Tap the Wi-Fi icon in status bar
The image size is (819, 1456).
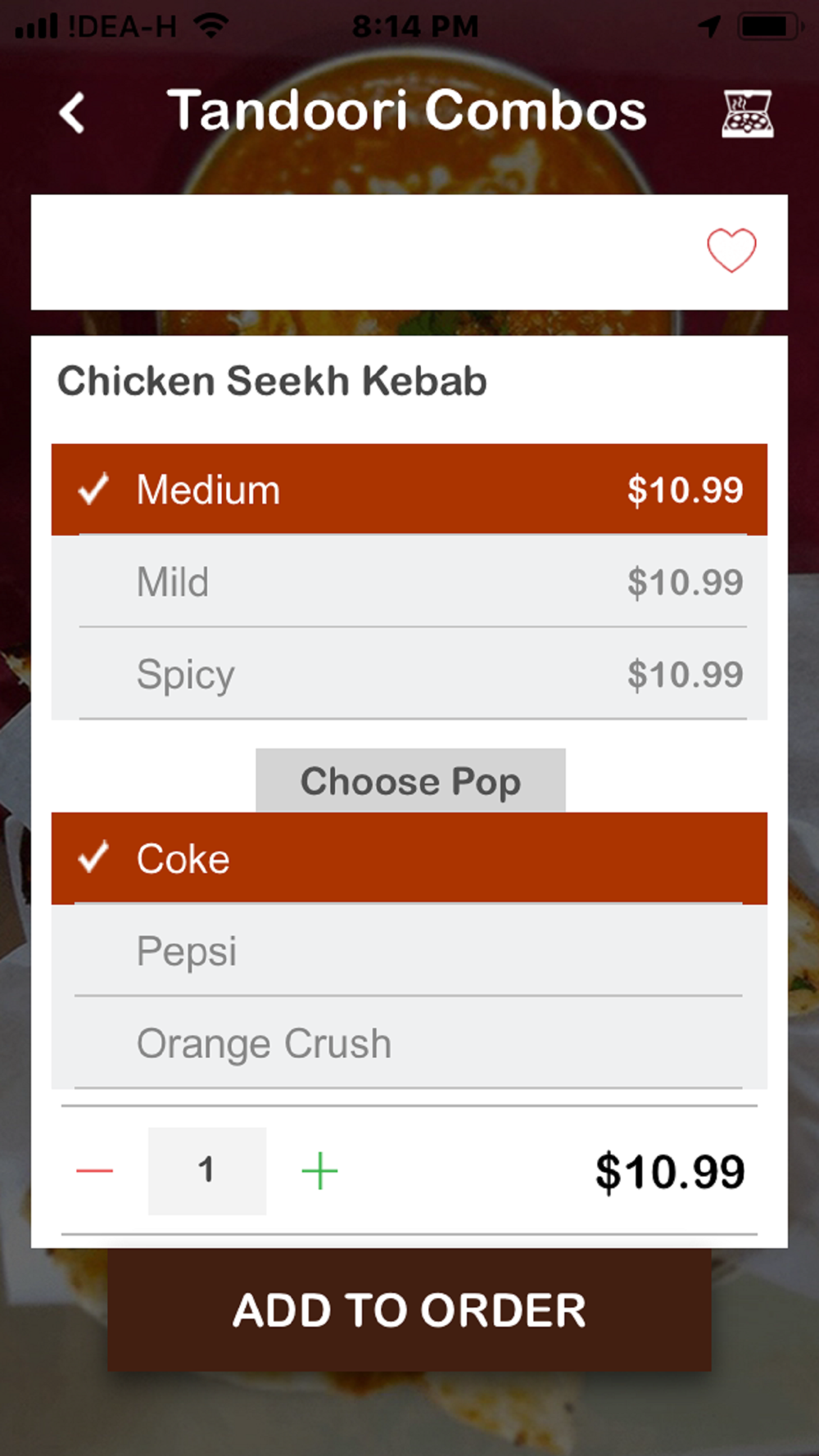click(211, 26)
